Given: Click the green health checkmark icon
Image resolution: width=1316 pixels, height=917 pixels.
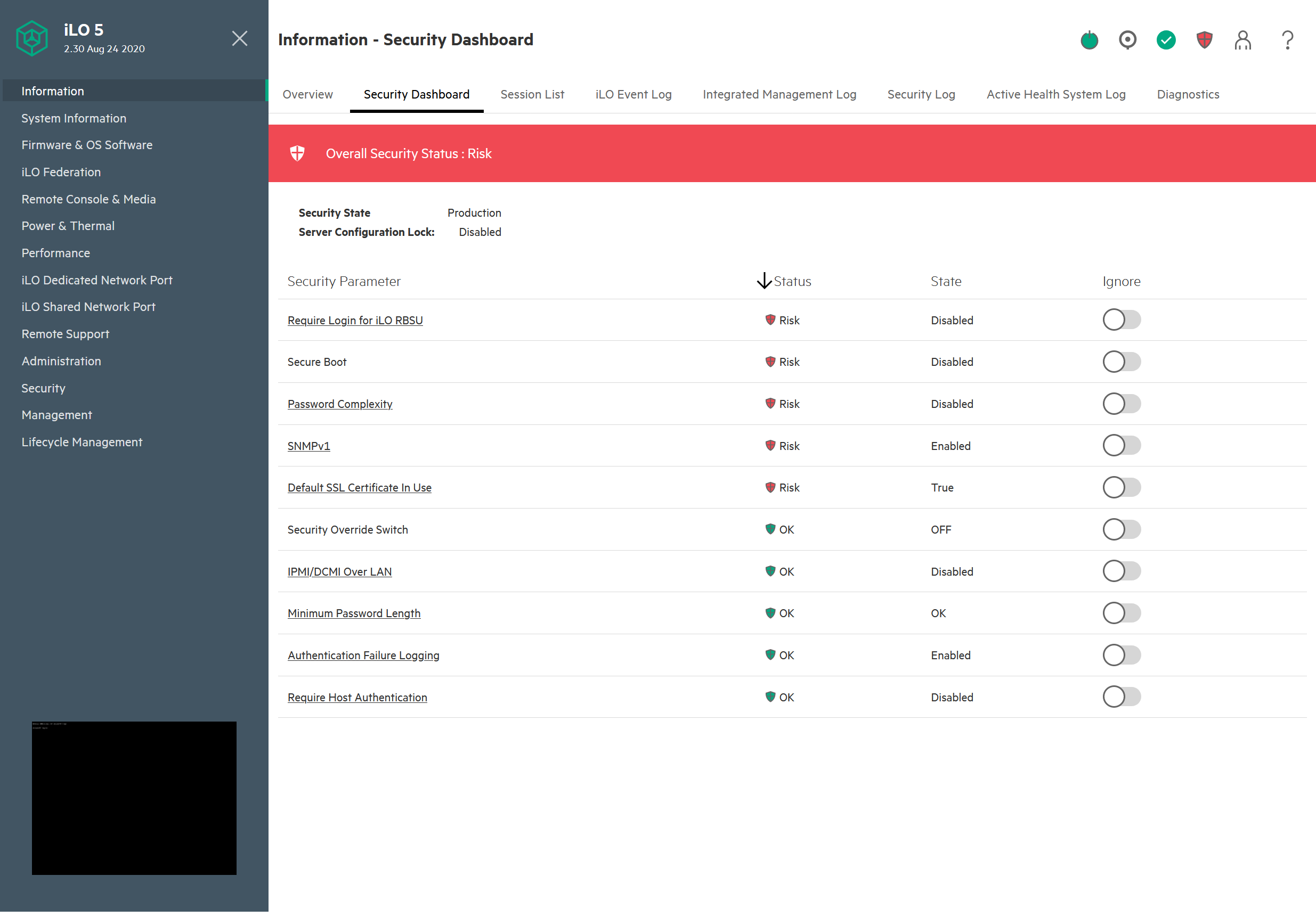Looking at the screenshot, I should tap(1166, 40).
